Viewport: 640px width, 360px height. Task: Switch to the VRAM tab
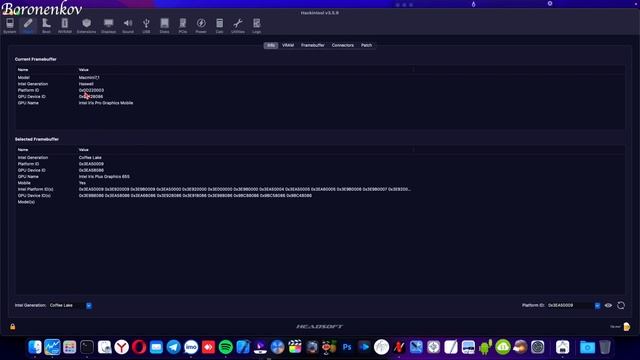tap(288, 45)
